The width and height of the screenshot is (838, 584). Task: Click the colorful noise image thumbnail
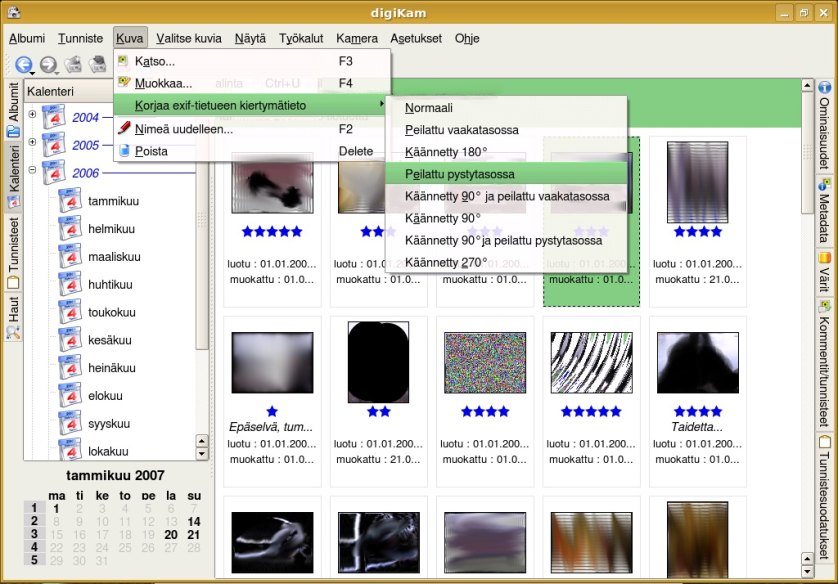tap(485, 363)
